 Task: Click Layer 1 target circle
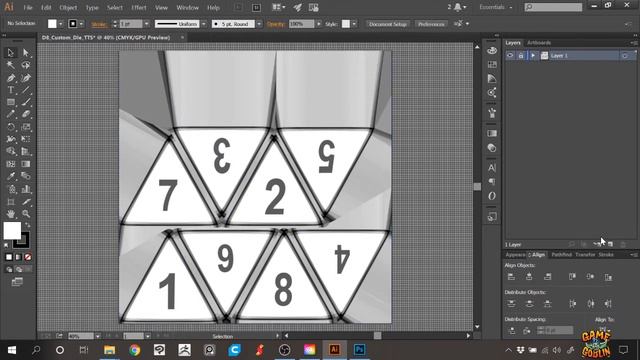click(625, 56)
